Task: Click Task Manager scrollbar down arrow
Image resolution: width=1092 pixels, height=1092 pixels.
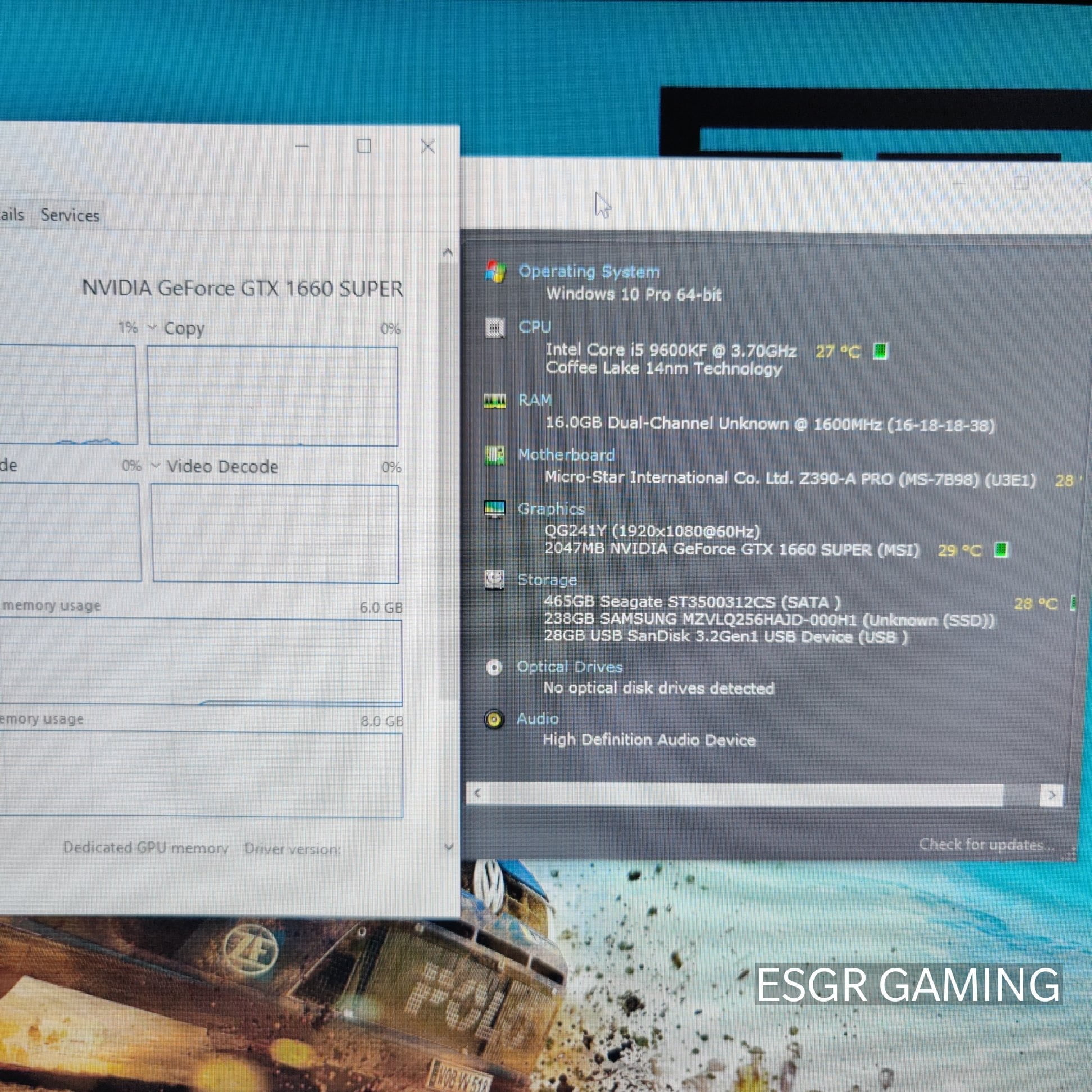Action: coord(449,847)
